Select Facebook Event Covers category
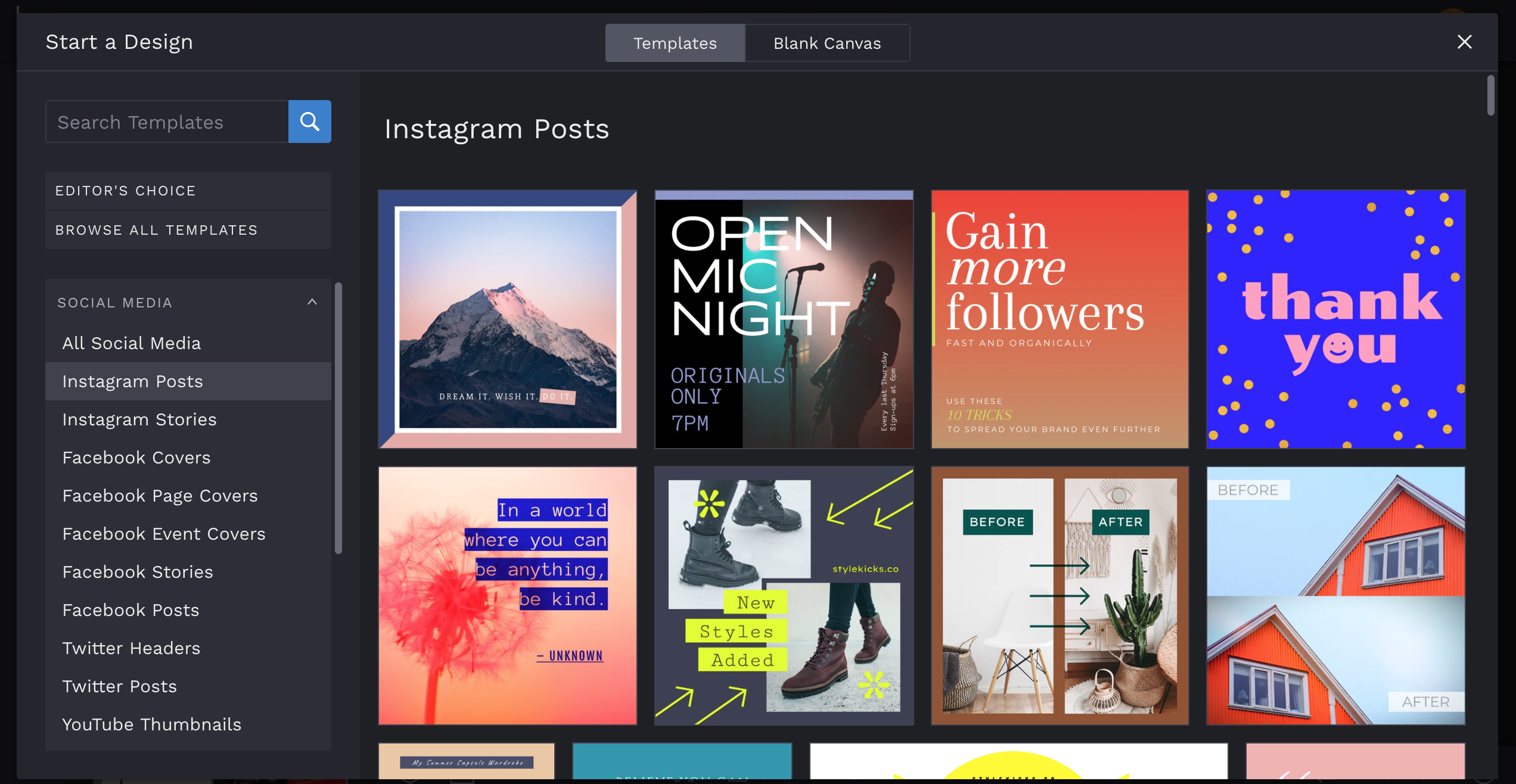The height and width of the screenshot is (784, 1516). click(188, 534)
